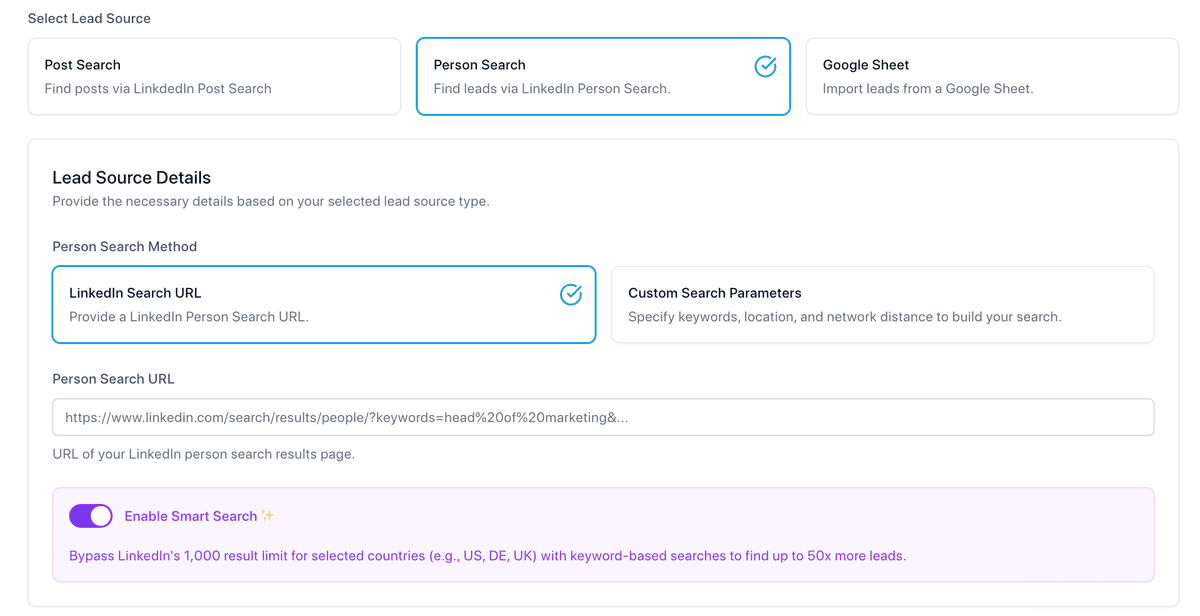Click the 'URL of your LinkedIn person search results page.' hint
Image resolution: width=1200 pixels, height=616 pixels.
(x=203, y=454)
